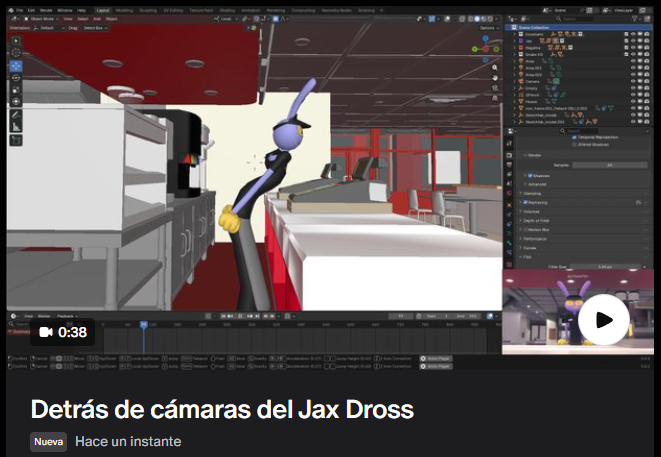Viewport: 661px width, 457px height.
Task: Click the viewport zoom magnifier icon
Action: point(495,67)
